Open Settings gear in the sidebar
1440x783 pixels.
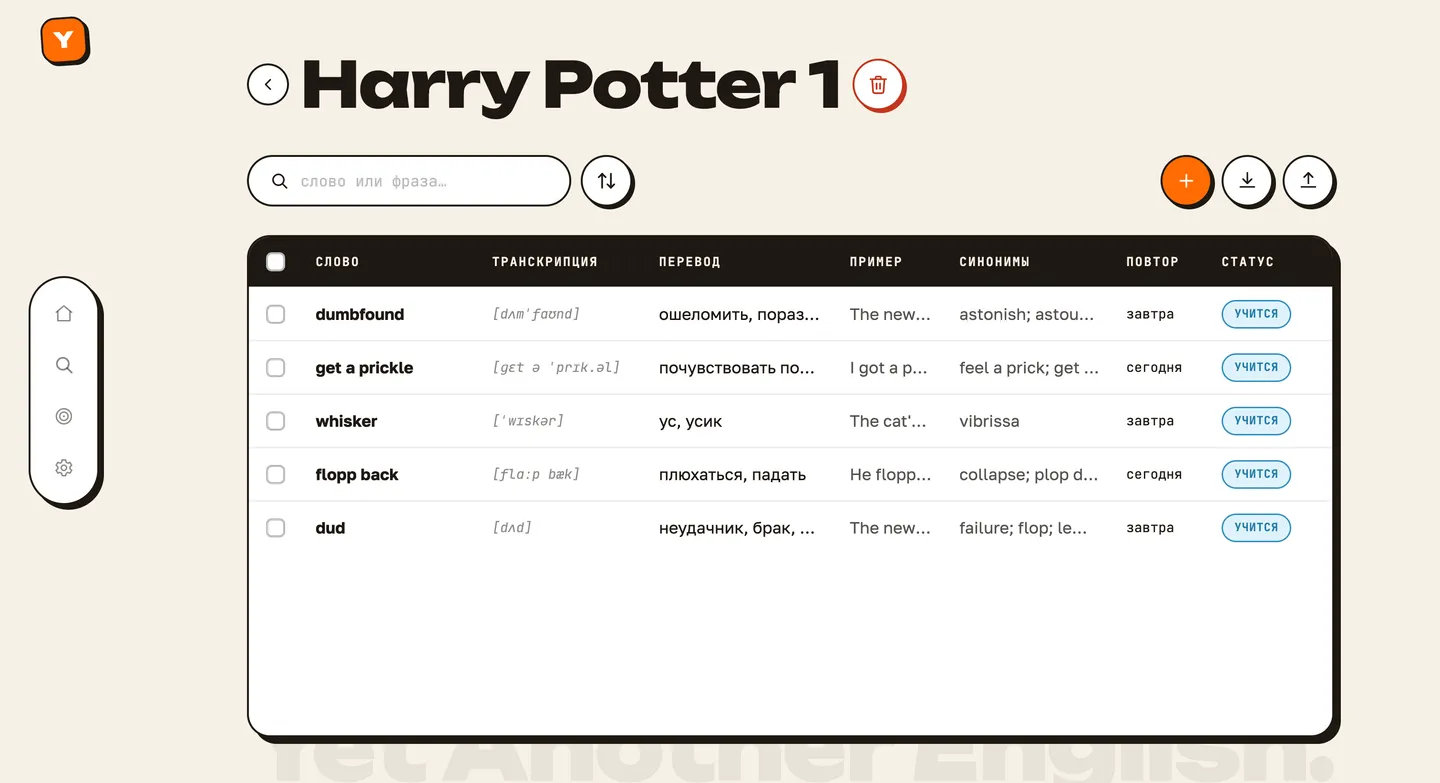click(64, 467)
